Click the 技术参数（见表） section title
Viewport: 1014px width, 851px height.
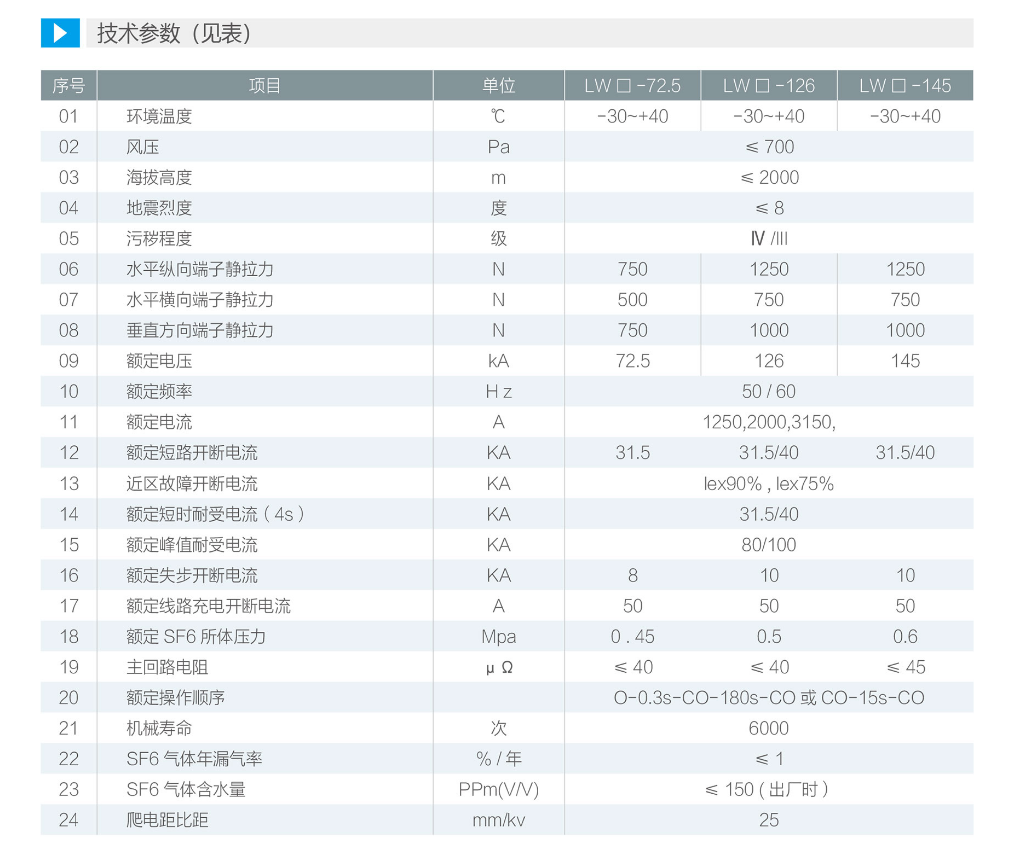[173, 33]
